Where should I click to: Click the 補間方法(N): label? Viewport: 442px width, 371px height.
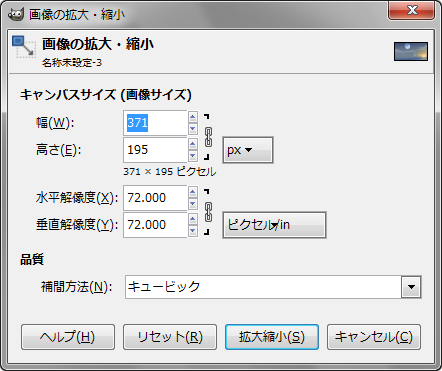[x=77, y=287]
